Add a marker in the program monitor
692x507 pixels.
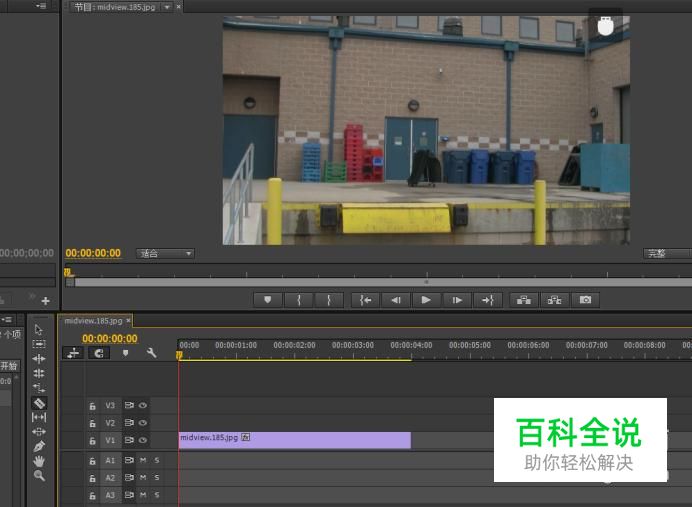pos(267,300)
